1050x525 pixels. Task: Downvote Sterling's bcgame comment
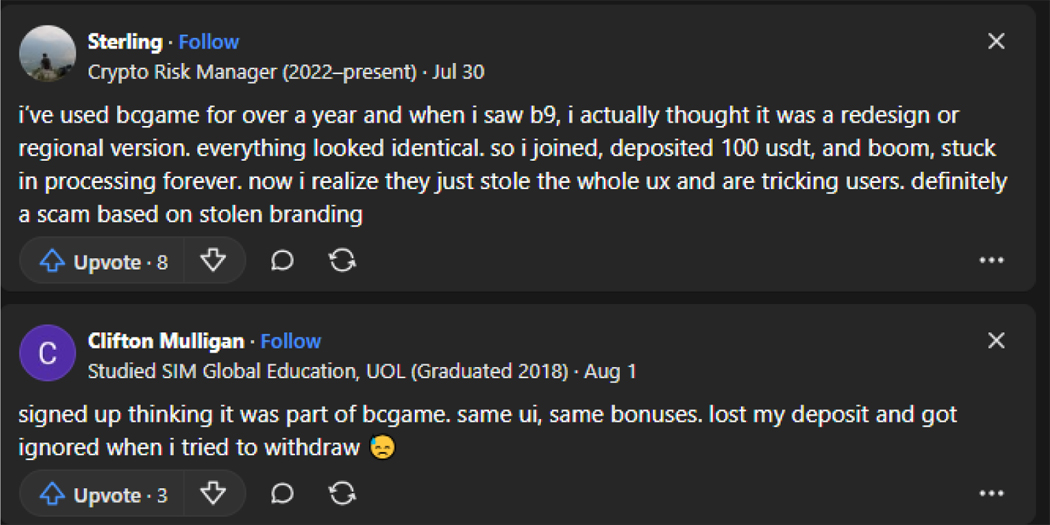[213, 262]
